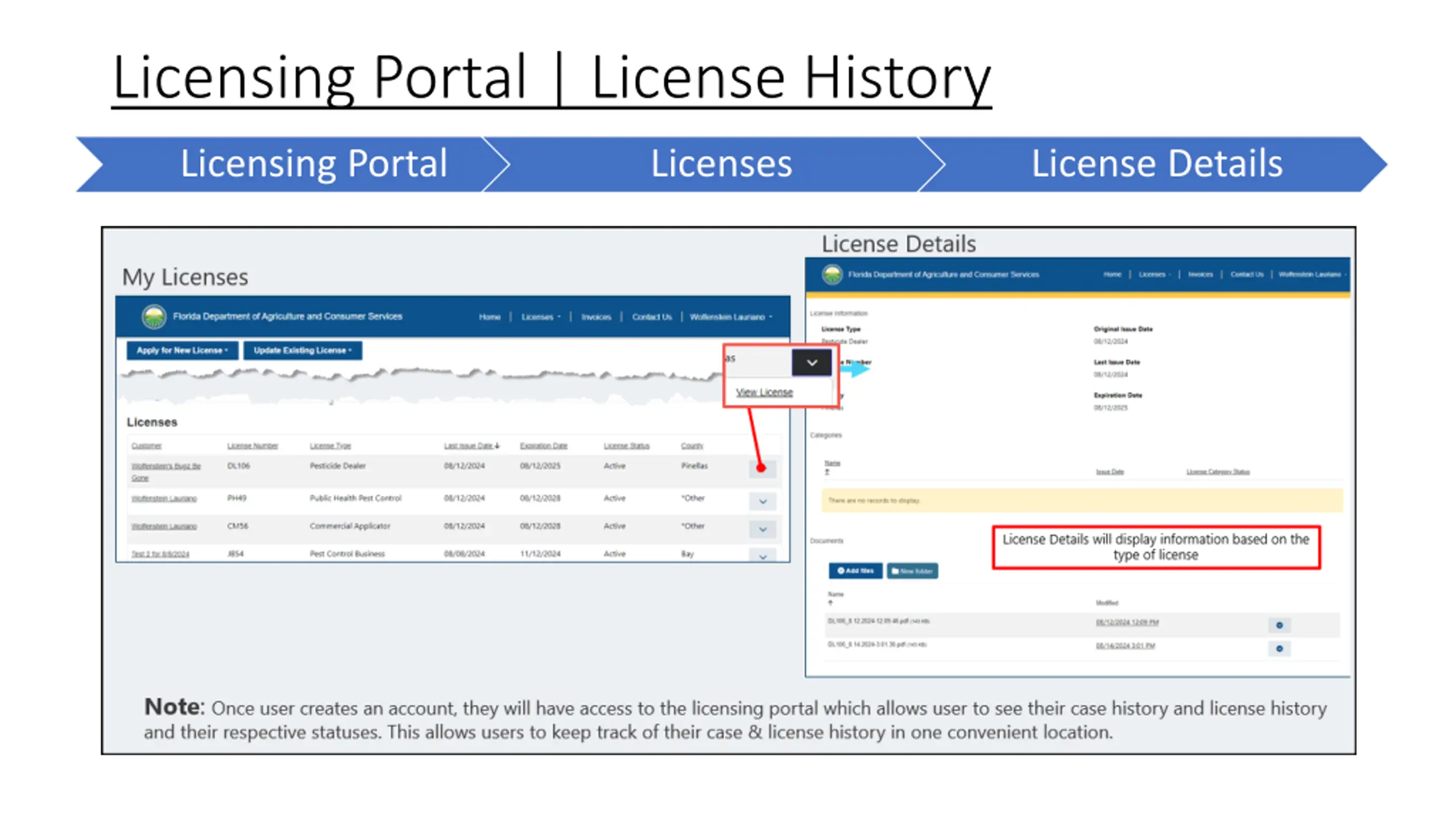Select the DL106_8 12 2024 pdf file name

(x=878, y=621)
